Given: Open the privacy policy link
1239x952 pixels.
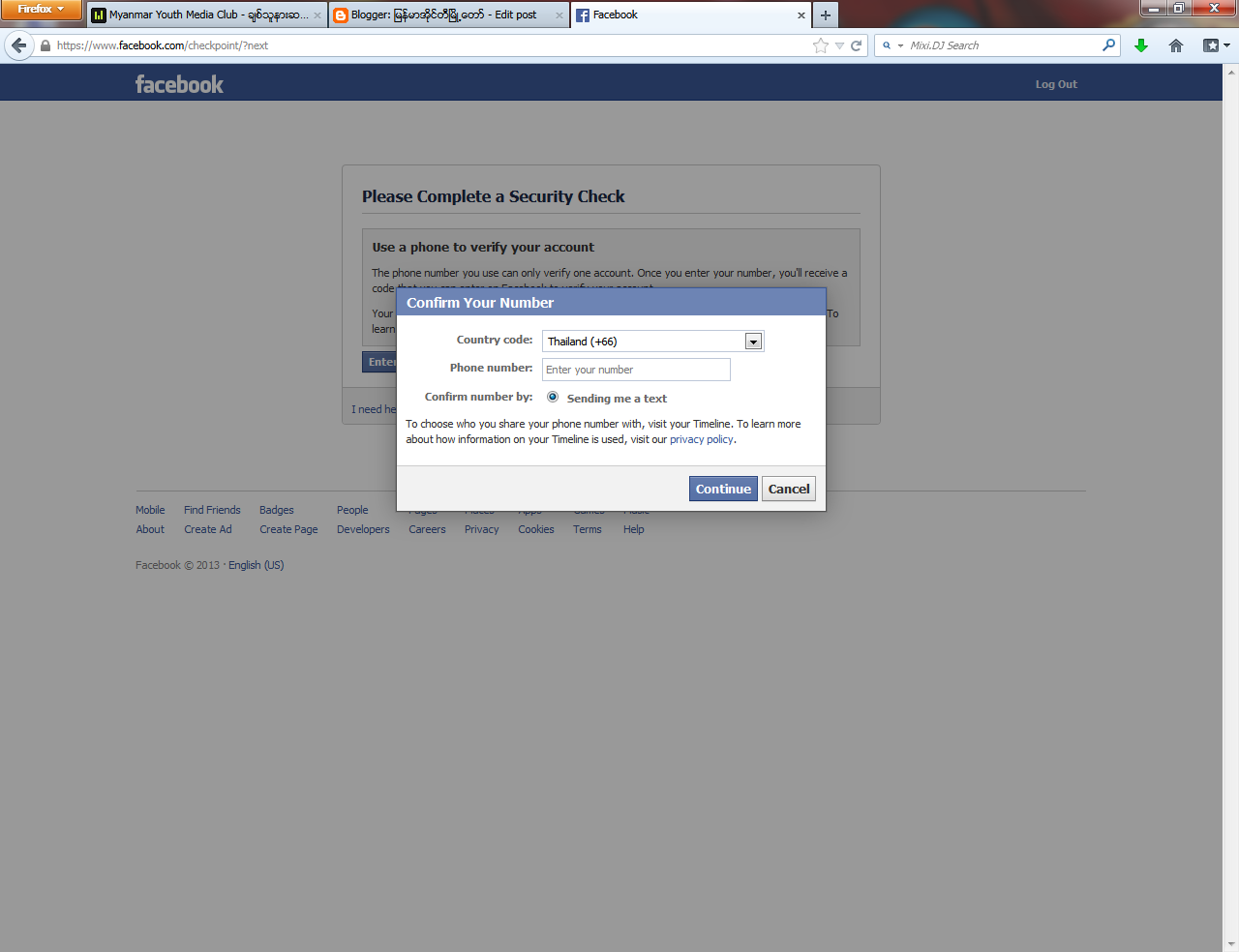Looking at the screenshot, I should (702, 439).
